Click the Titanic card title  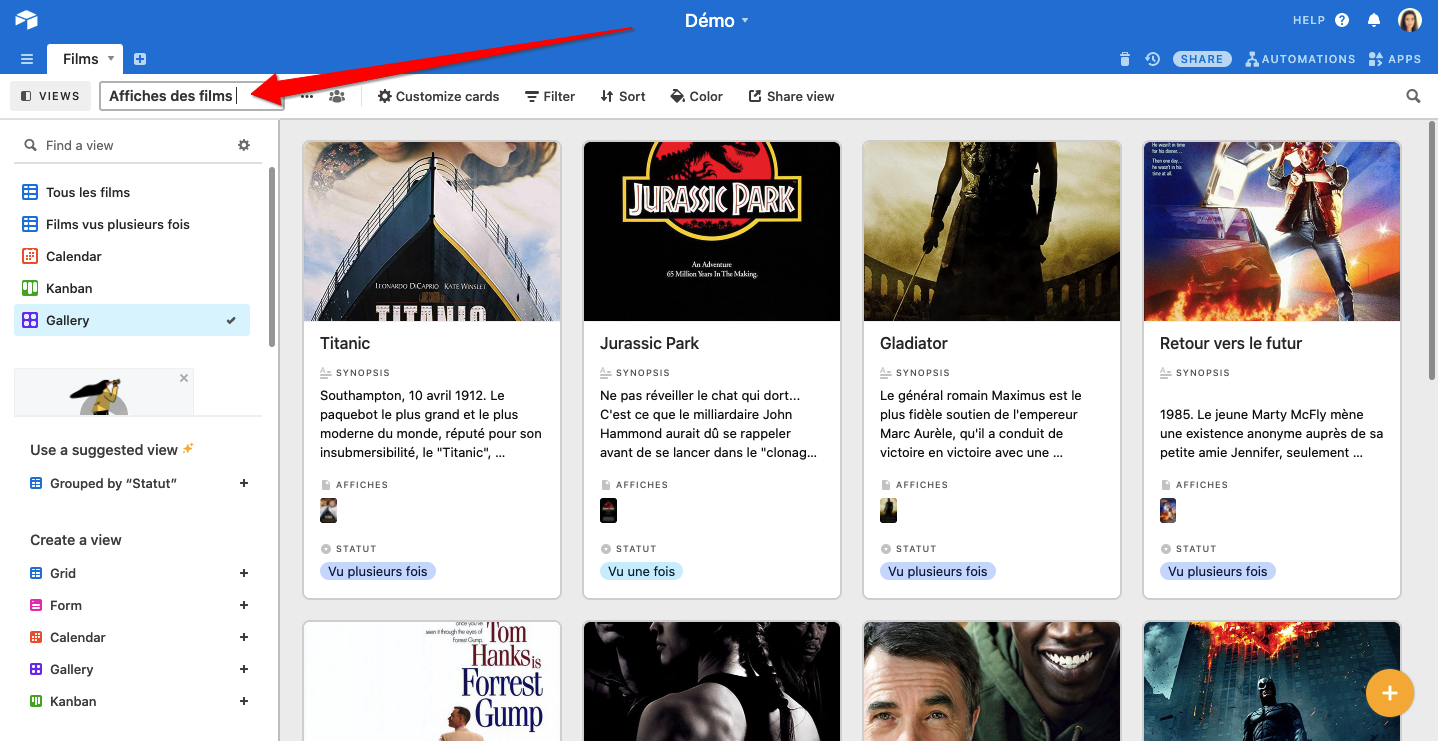345,343
